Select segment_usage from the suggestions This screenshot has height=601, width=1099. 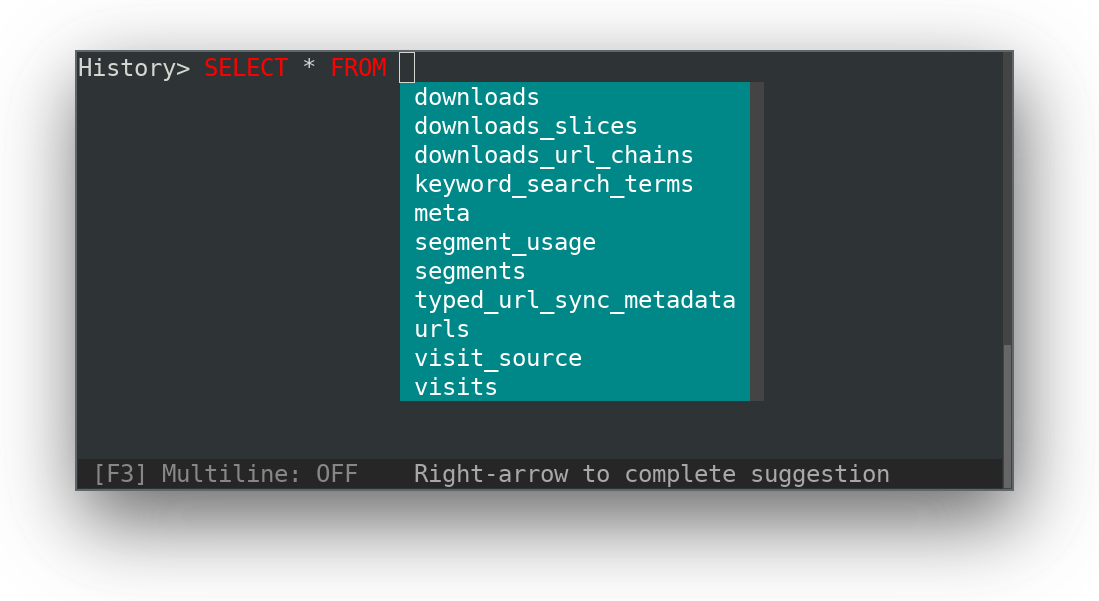click(575, 242)
